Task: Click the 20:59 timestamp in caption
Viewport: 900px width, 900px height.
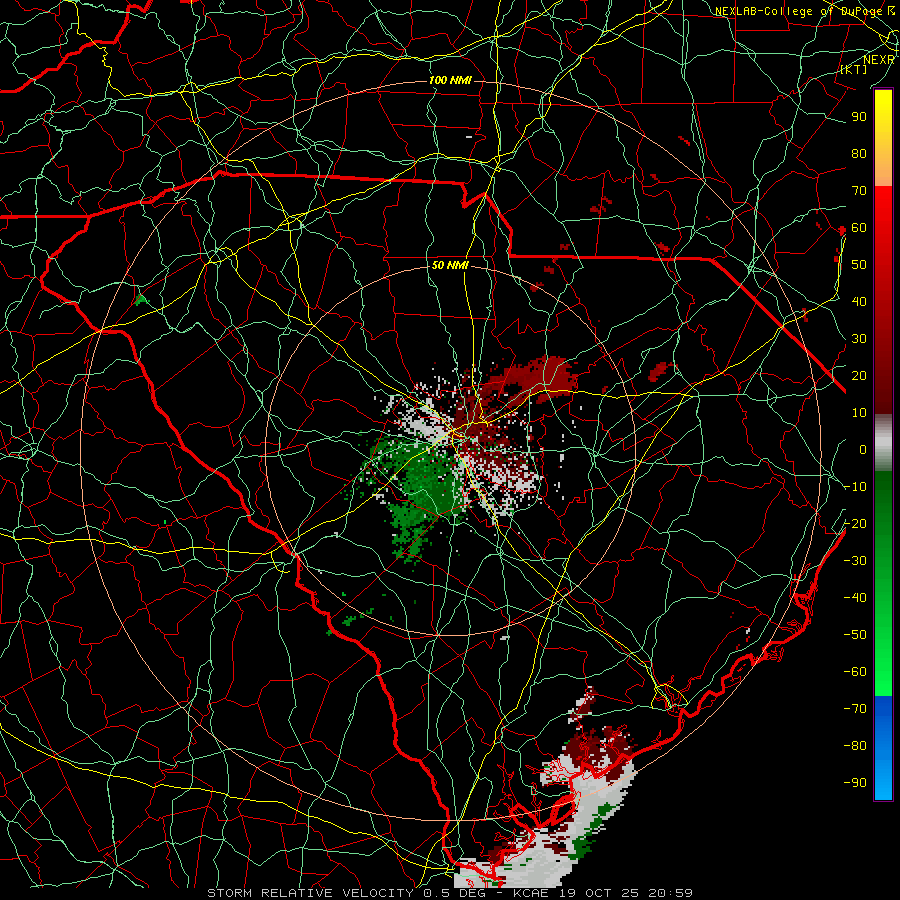Action: [670, 893]
